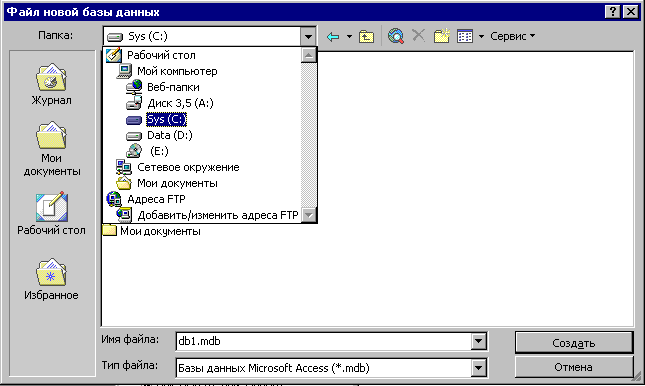The height and width of the screenshot is (386, 645).
Task: Toggle the Папка combo box arrow
Action: 308,37
